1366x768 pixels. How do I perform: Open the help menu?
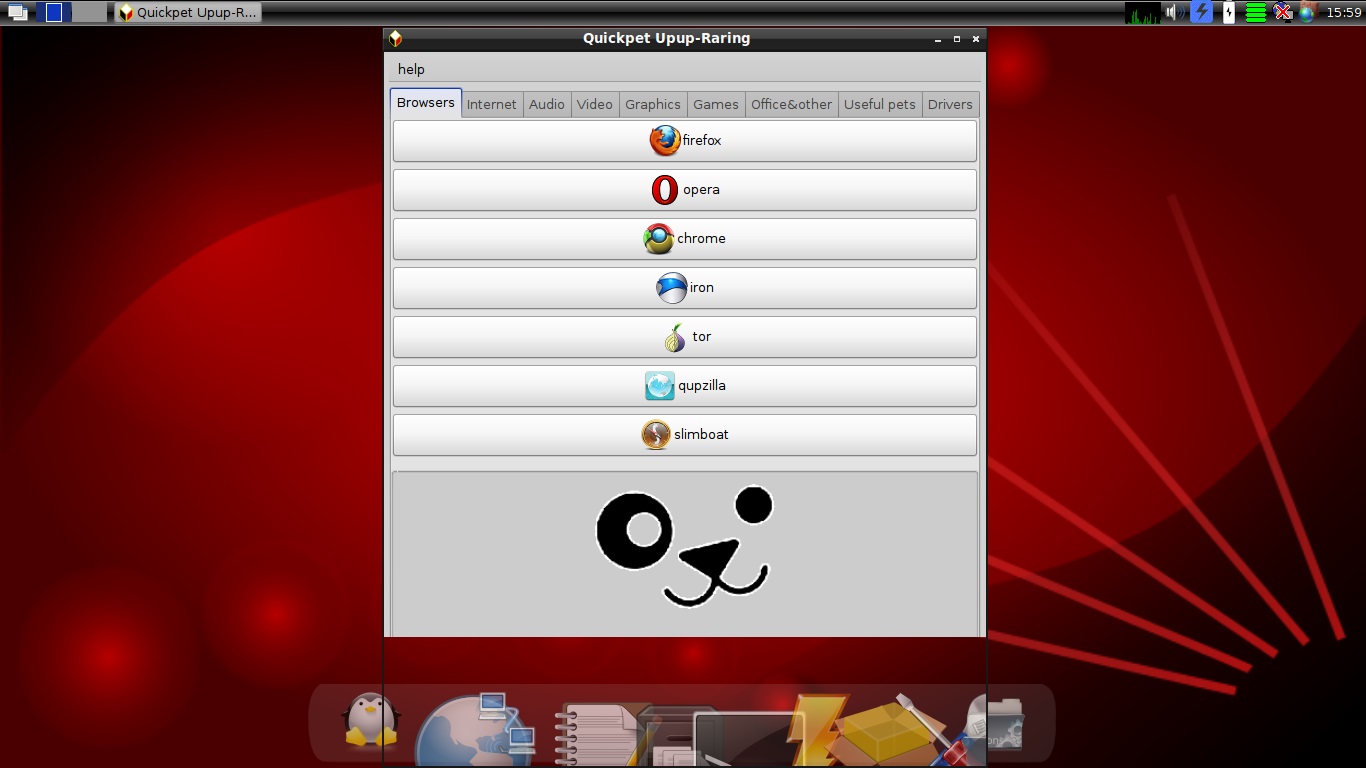pyautogui.click(x=411, y=69)
